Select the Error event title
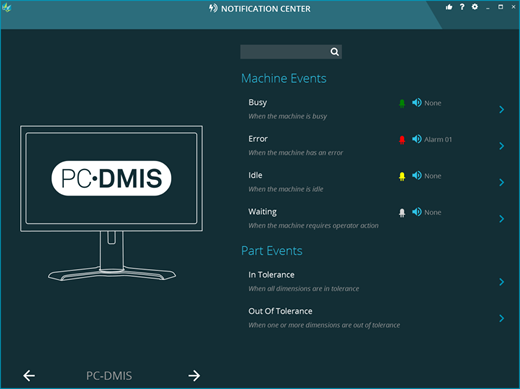This screenshot has height=389, width=520. pos(258,139)
